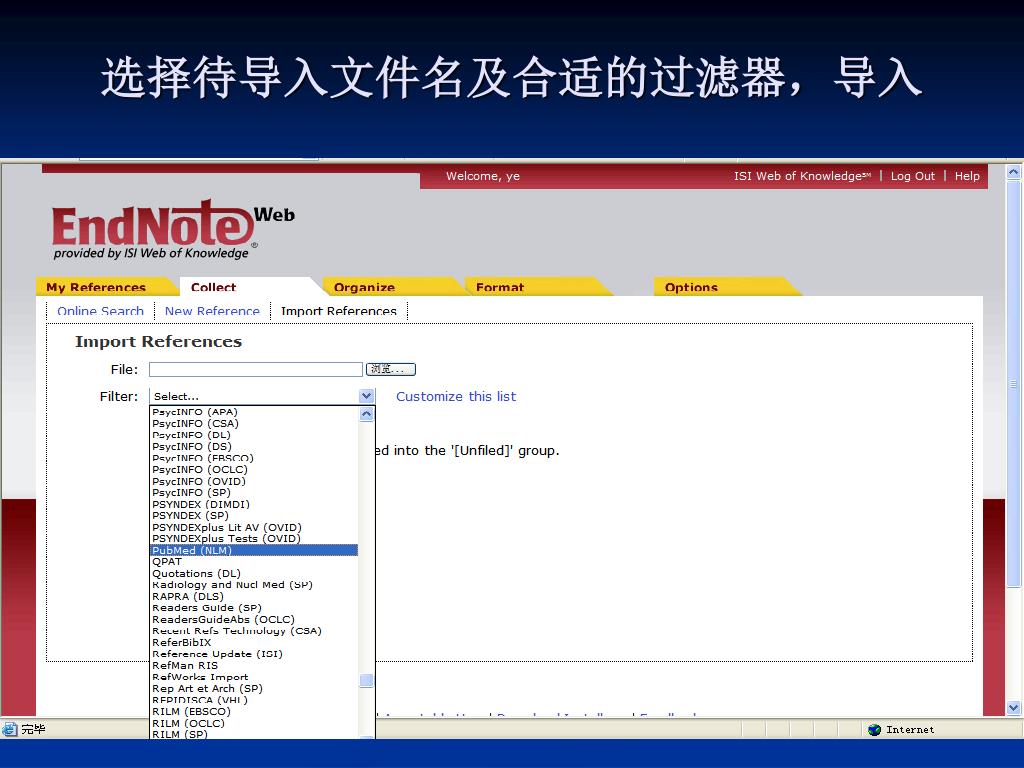Choose PsycINFO (CSA) filter option

pos(253,423)
